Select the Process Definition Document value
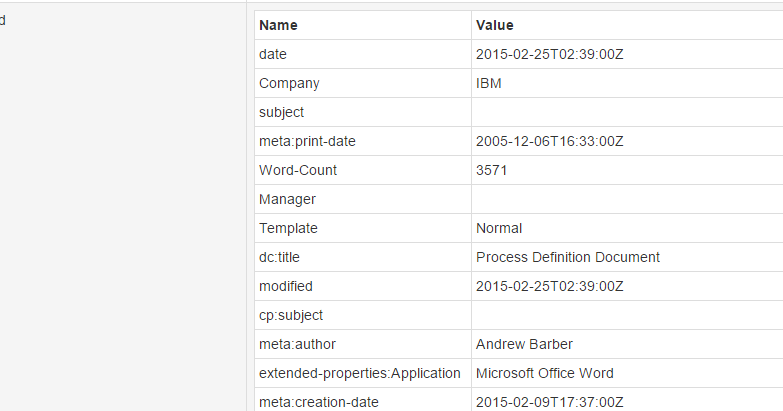Image resolution: width=783 pixels, height=411 pixels. [567, 258]
